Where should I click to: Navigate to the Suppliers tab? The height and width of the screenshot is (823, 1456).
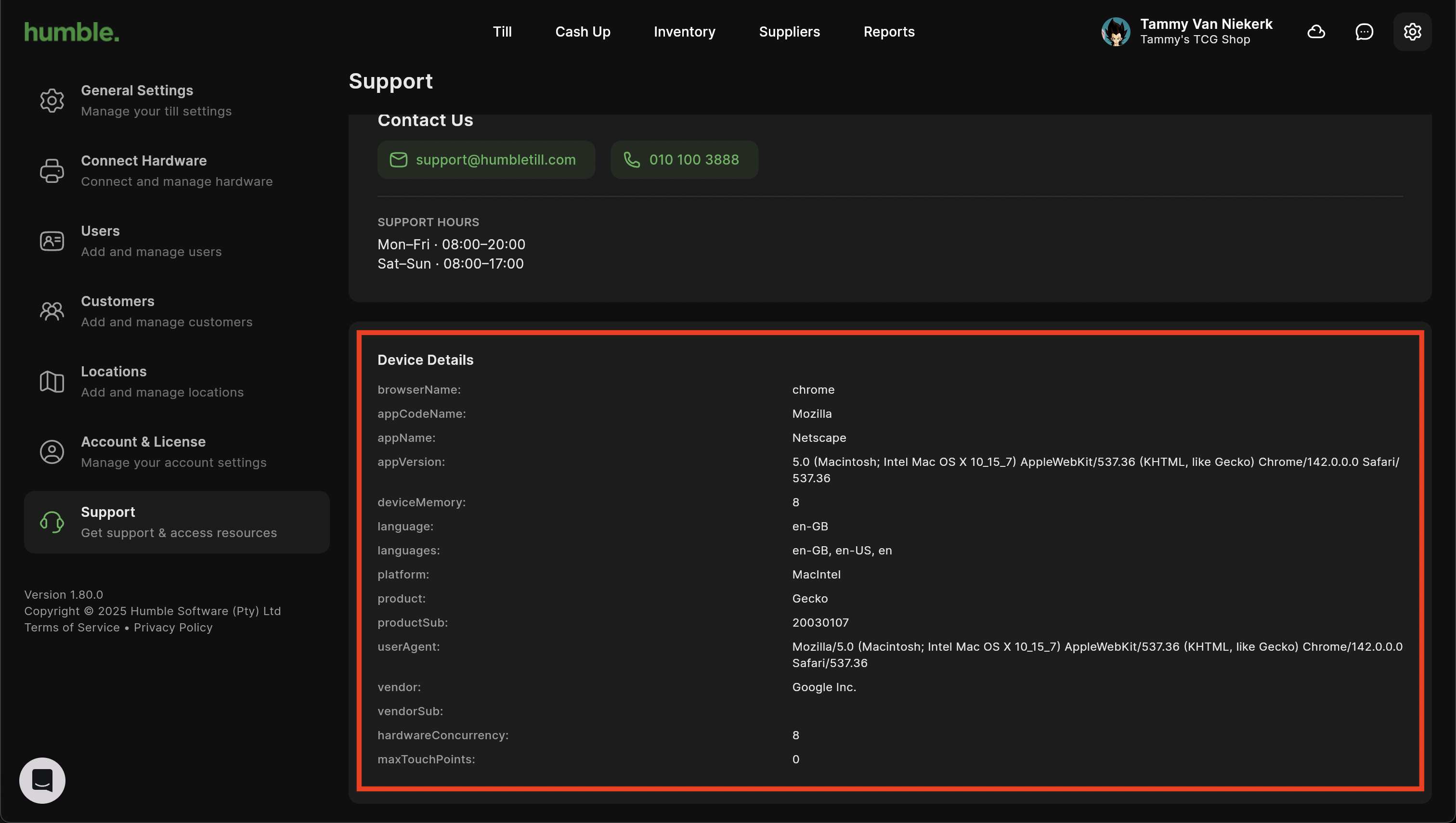(789, 32)
